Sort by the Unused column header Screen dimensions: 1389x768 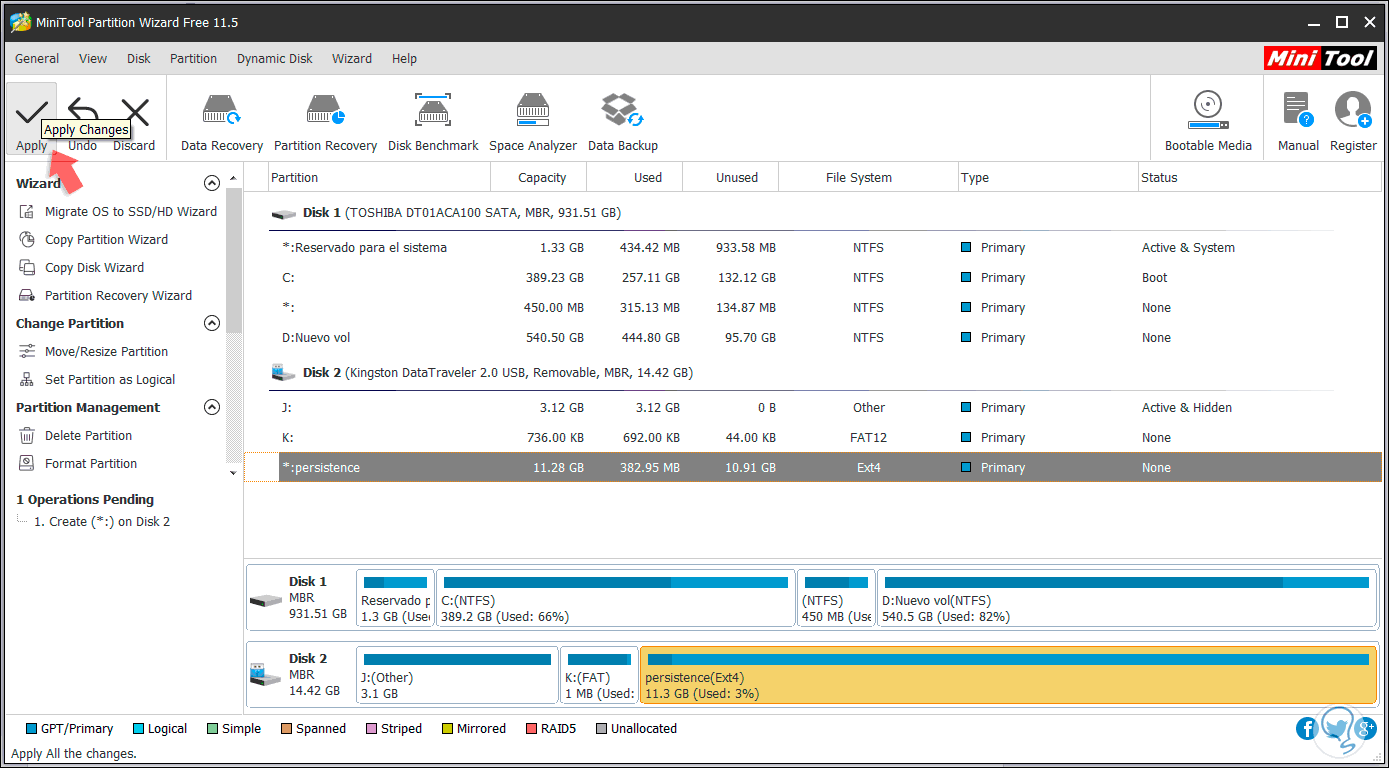tap(730, 177)
